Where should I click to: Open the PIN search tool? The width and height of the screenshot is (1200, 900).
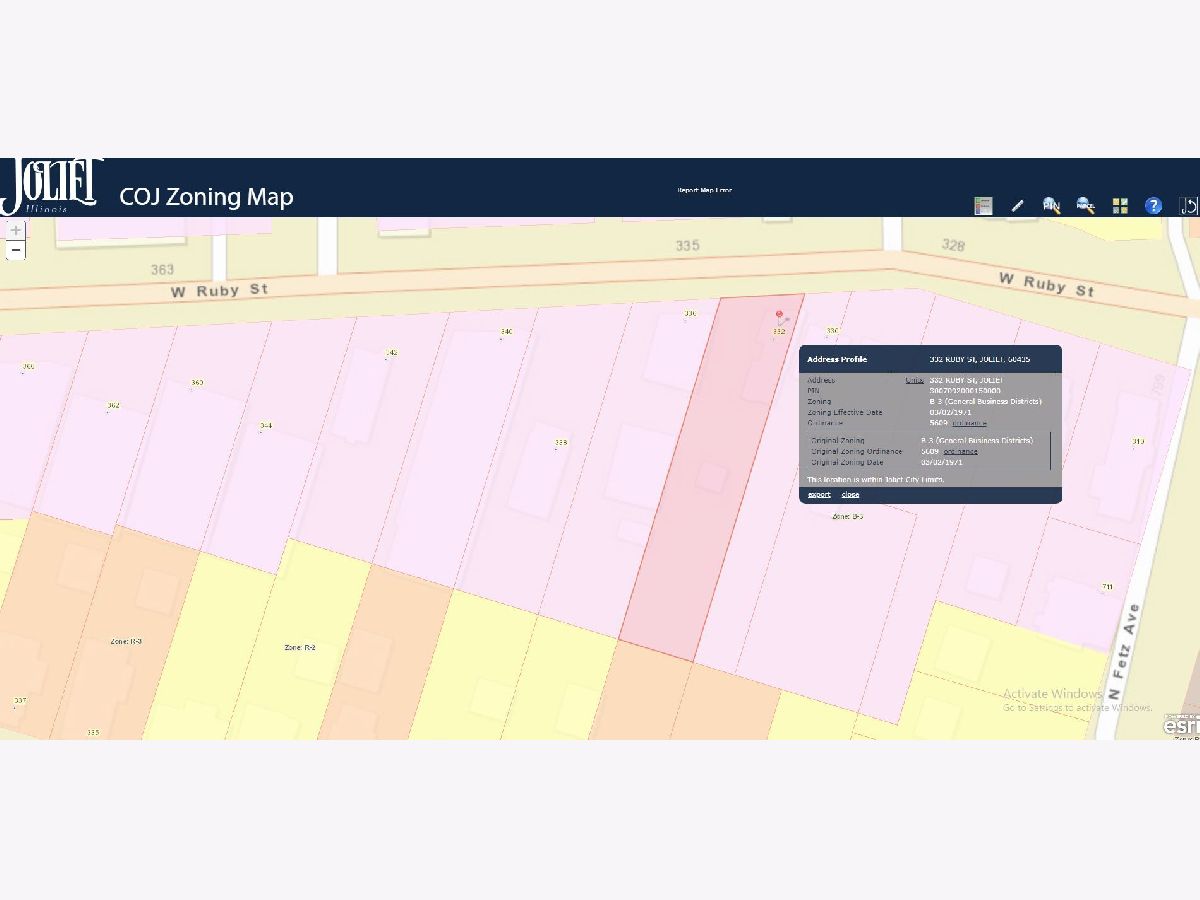pyautogui.click(x=1051, y=205)
